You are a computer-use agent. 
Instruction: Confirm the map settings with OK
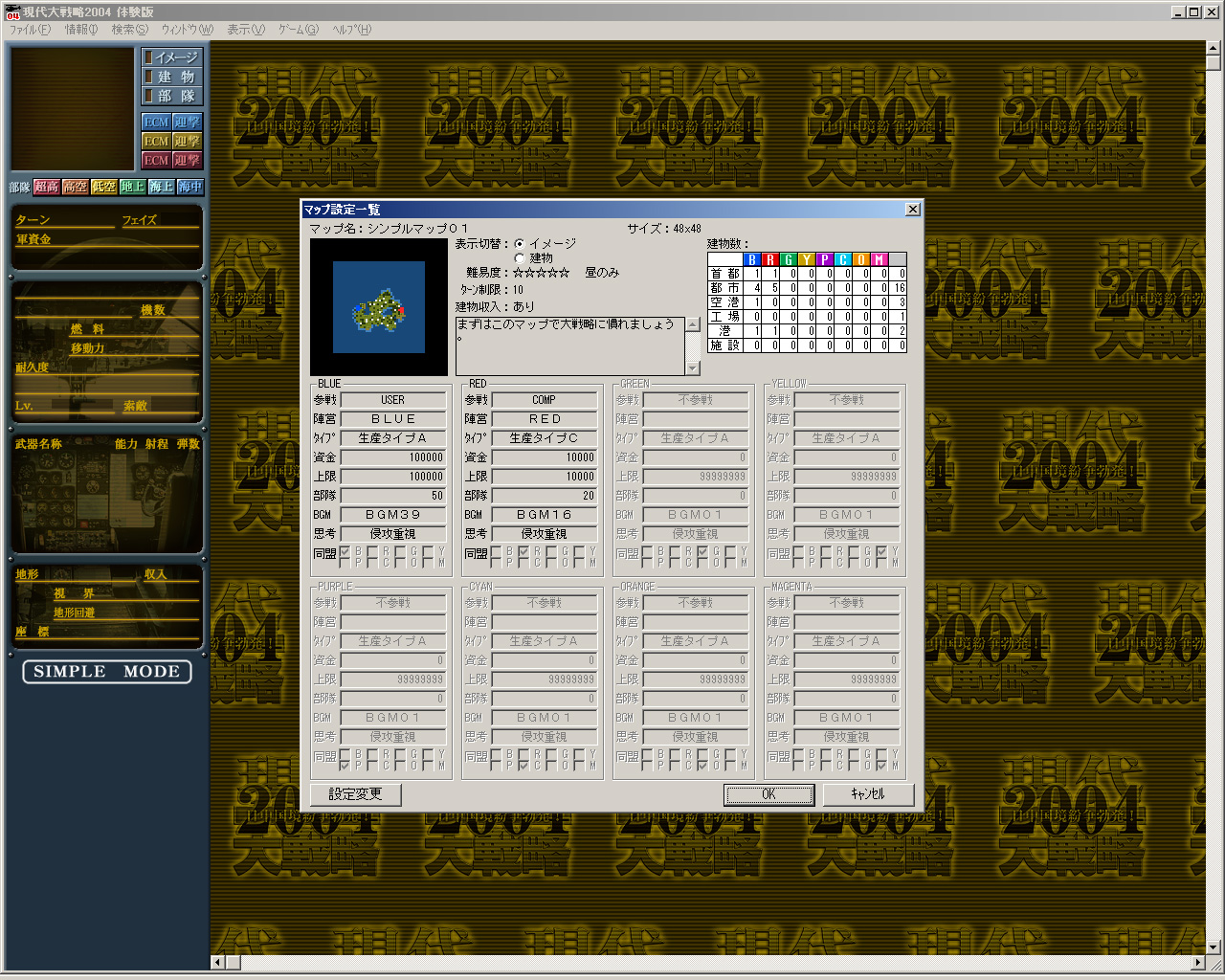click(769, 794)
